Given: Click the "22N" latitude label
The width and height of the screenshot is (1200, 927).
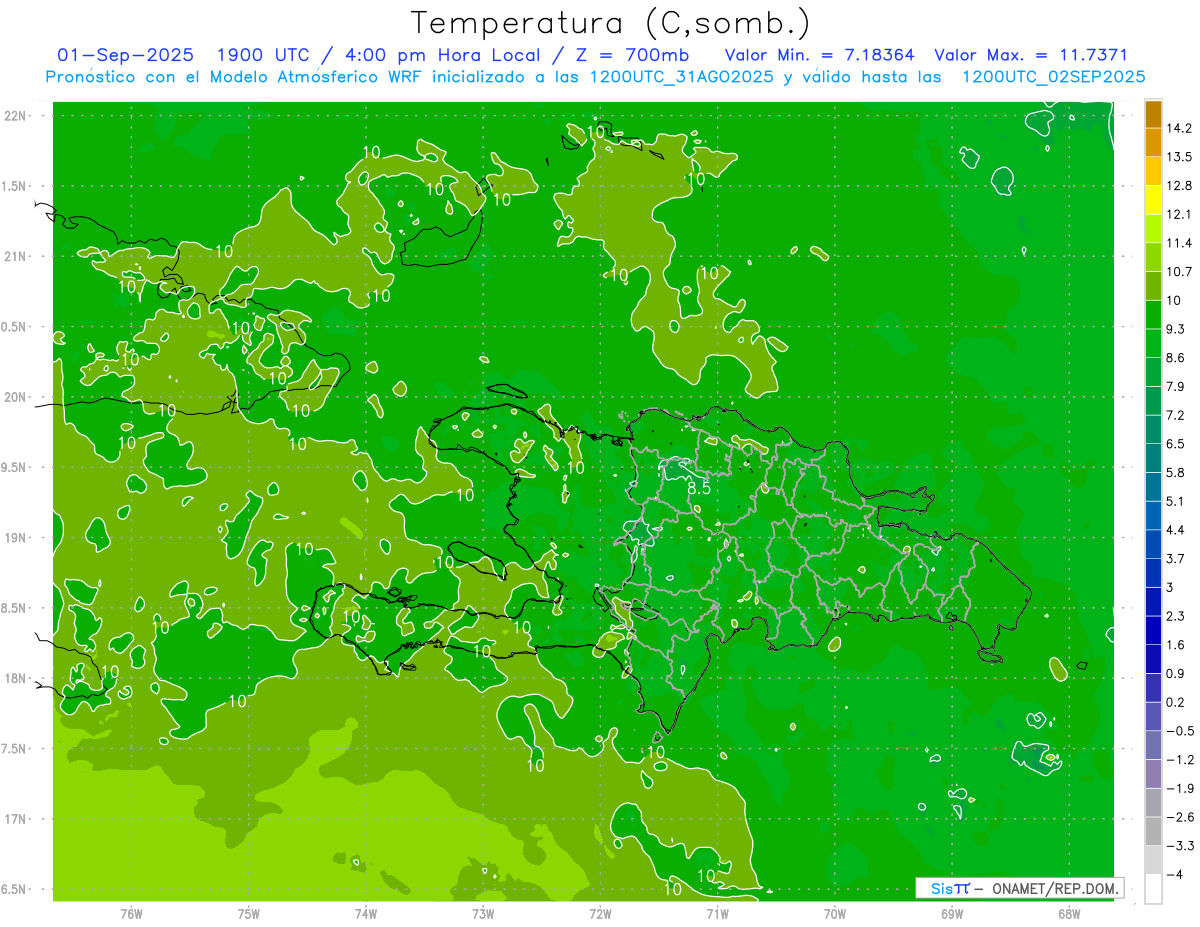Looking at the screenshot, I should pyautogui.click(x=17, y=116).
